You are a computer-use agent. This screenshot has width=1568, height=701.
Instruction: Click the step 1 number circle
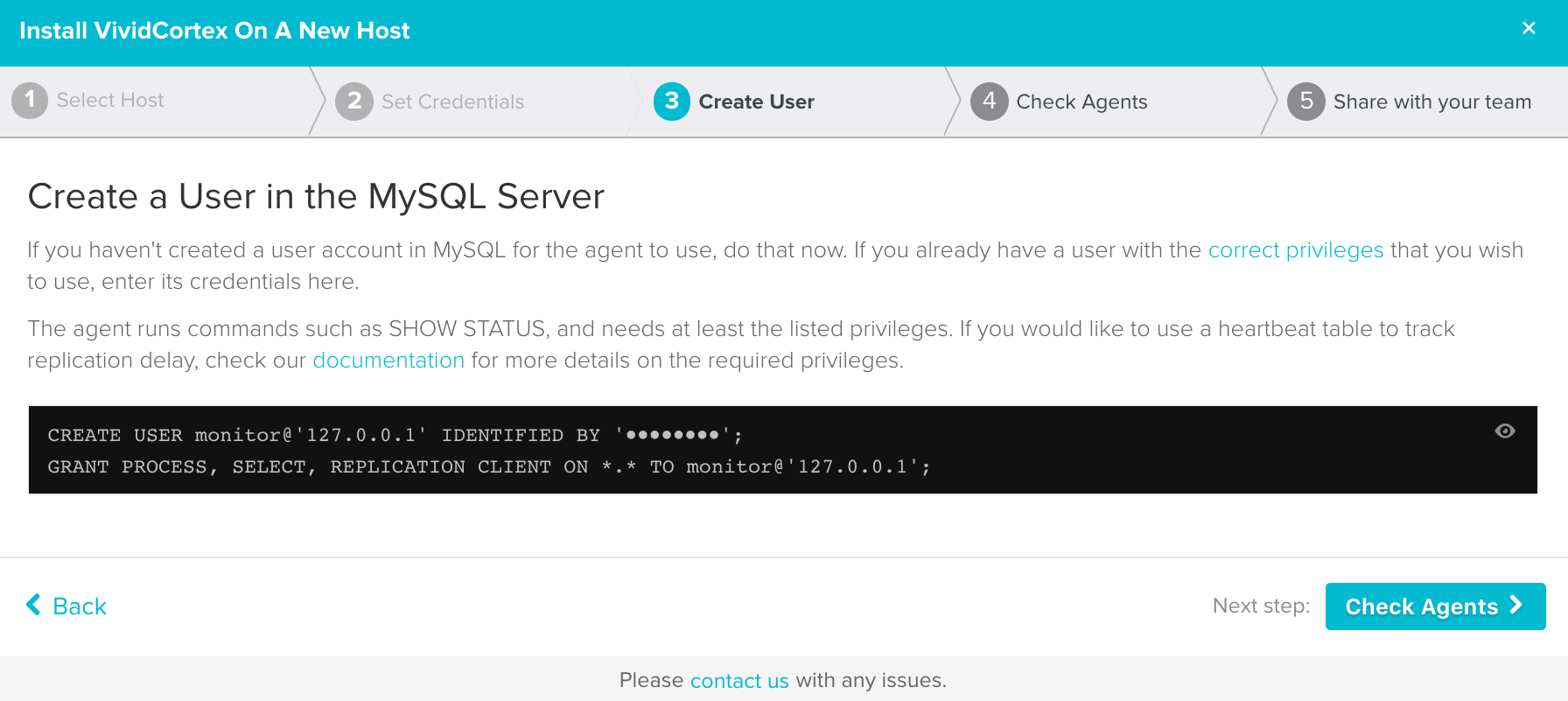30,101
